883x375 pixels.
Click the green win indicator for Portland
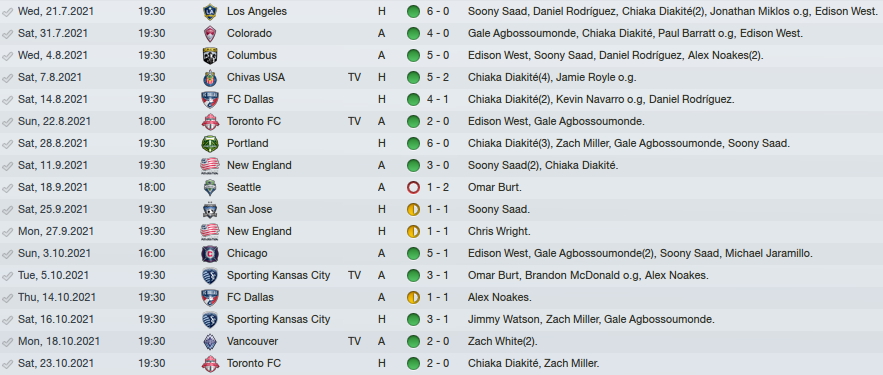click(413, 143)
